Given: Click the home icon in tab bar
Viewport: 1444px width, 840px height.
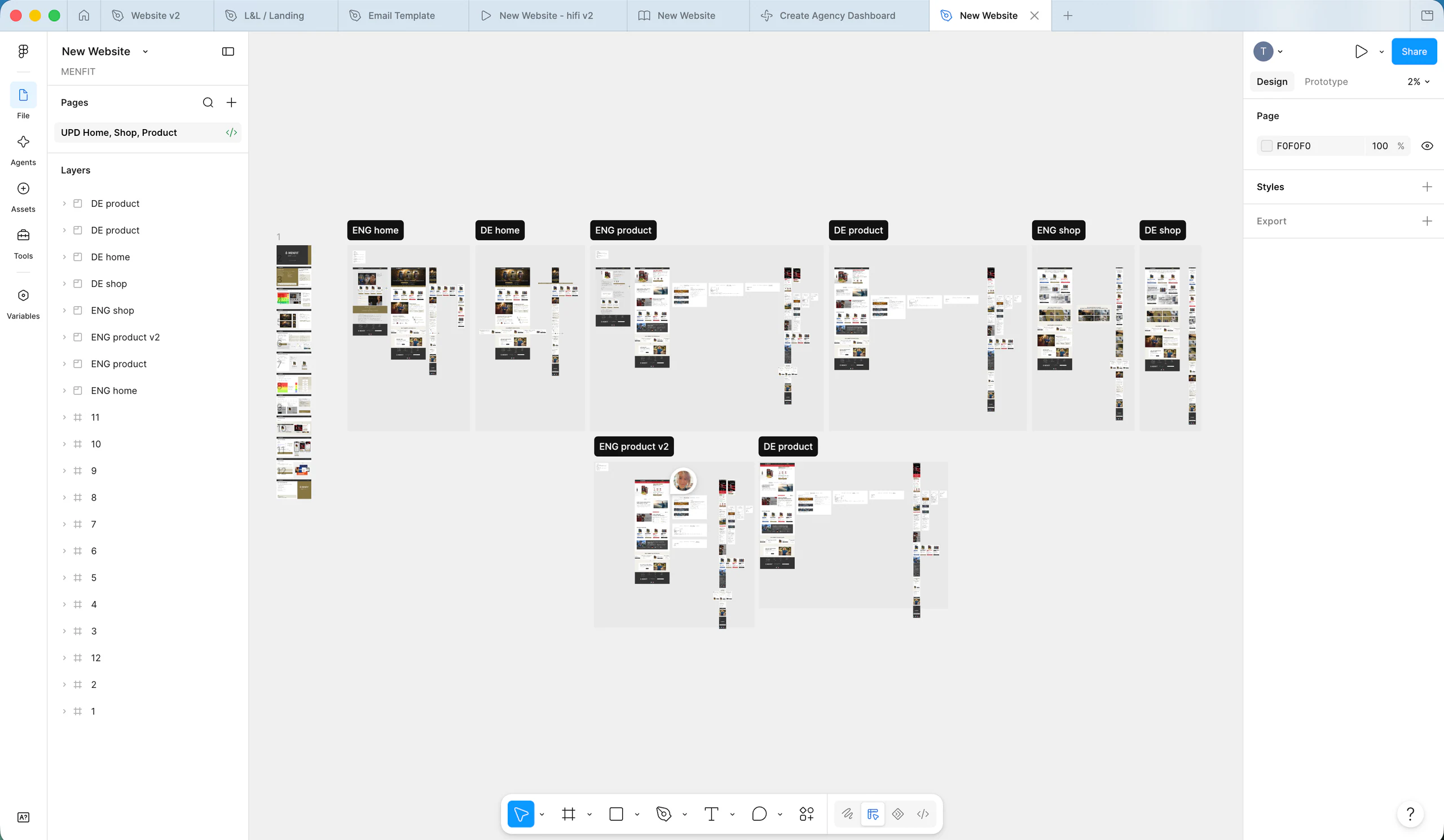Looking at the screenshot, I should (83, 15).
